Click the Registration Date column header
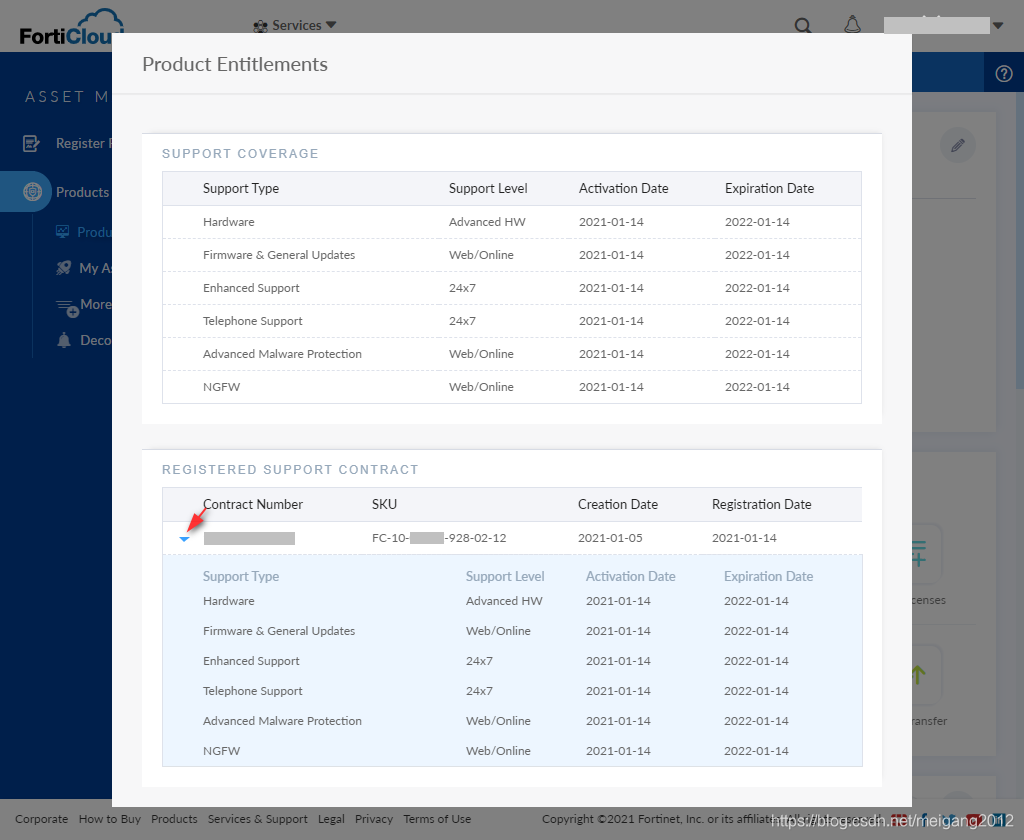The image size is (1024, 840). pyautogui.click(x=761, y=504)
